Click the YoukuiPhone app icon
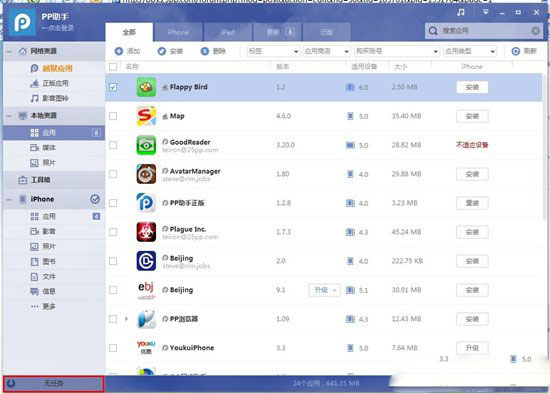The width and height of the screenshot is (550, 394). pos(146,348)
